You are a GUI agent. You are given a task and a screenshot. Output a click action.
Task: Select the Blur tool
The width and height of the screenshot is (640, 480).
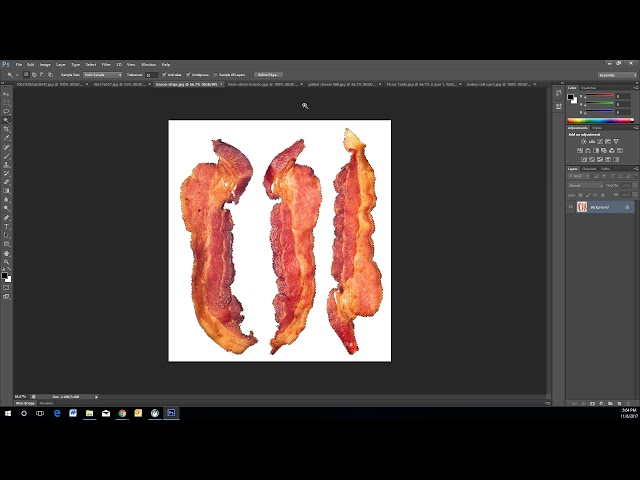[6, 200]
